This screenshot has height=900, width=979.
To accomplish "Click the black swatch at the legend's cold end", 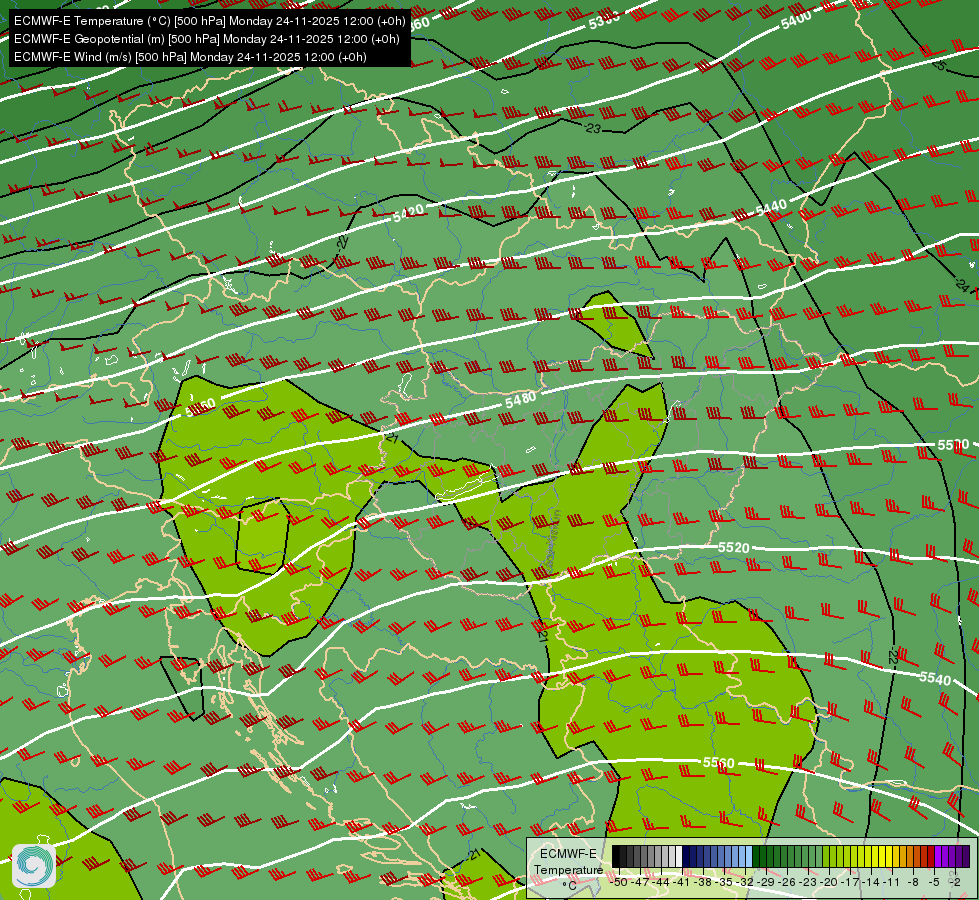I will tap(616, 856).
